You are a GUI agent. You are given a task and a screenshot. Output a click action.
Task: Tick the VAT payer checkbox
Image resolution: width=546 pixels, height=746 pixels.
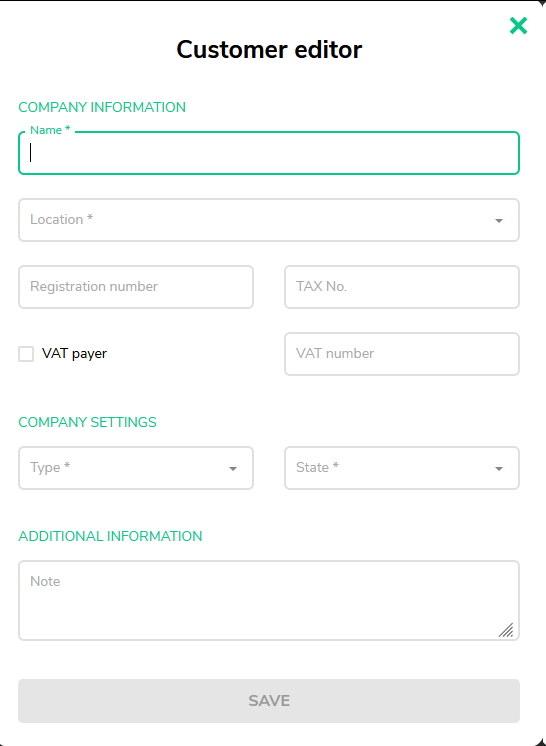(x=26, y=354)
